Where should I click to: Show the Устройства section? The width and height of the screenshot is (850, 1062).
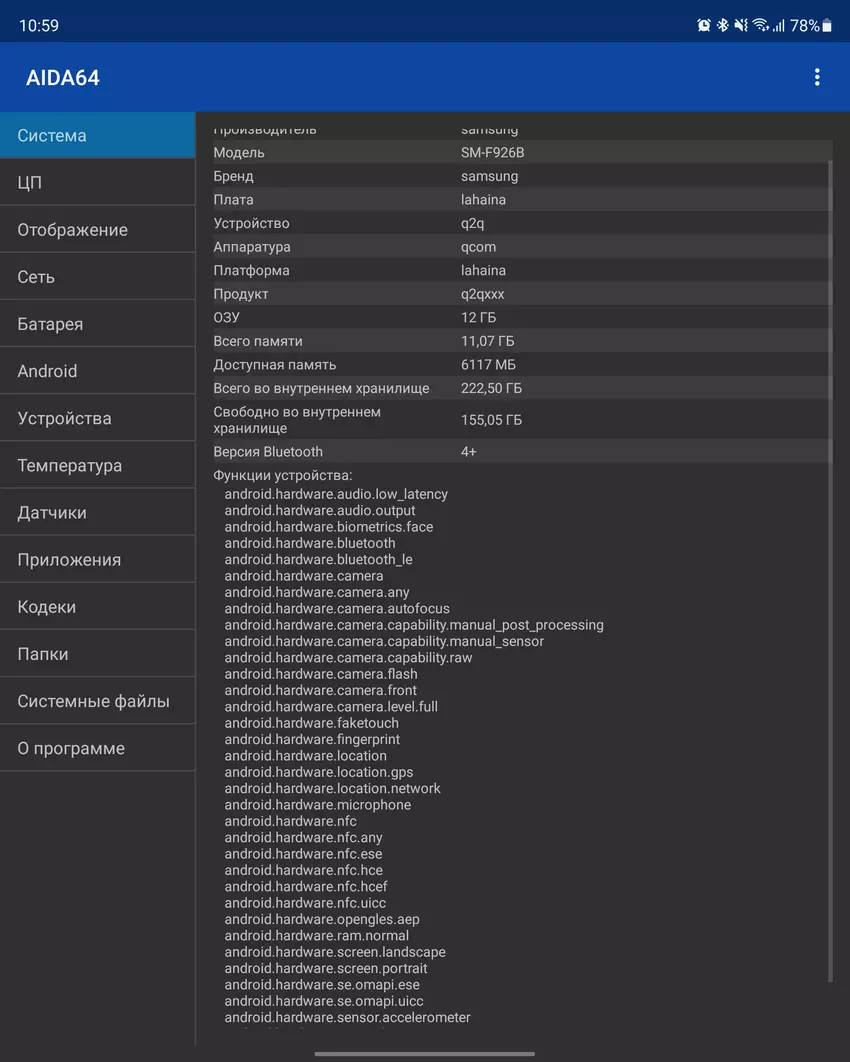coord(97,418)
